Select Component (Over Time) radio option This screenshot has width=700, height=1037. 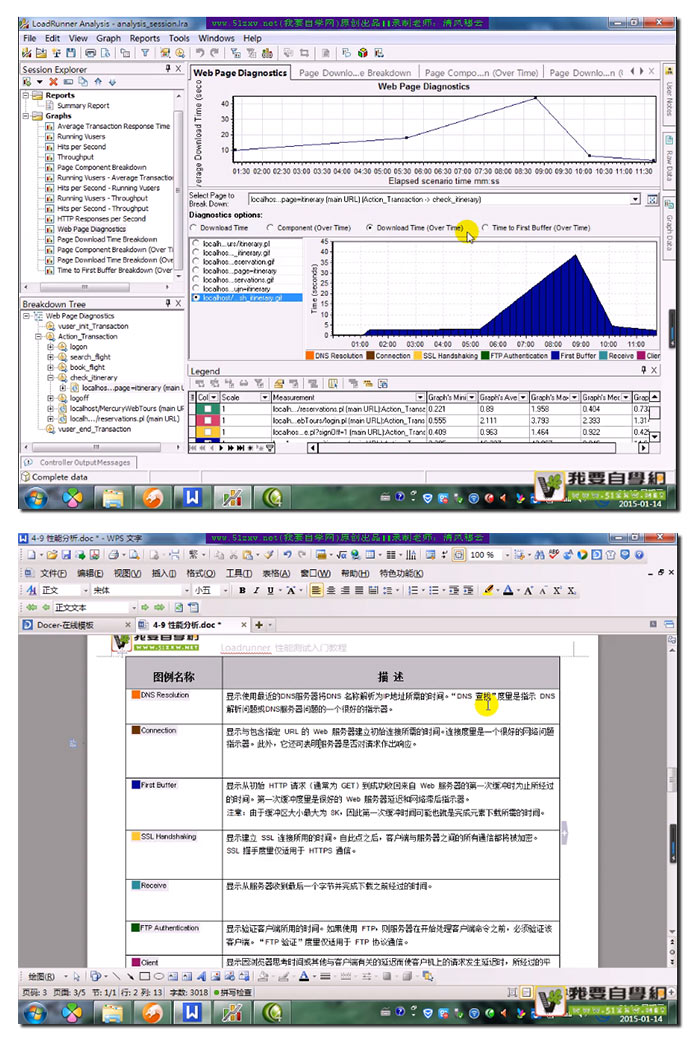270,228
